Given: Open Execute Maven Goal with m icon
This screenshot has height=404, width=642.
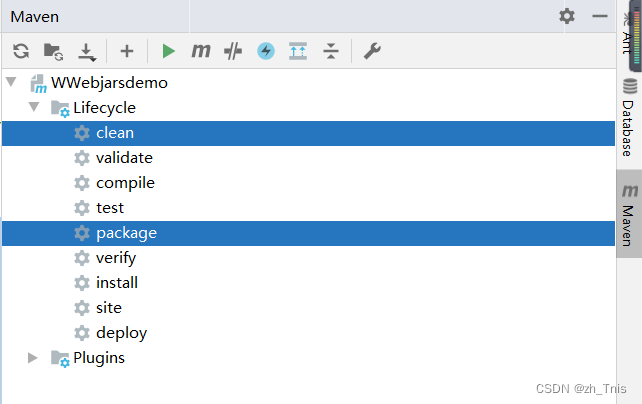Looking at the screenshot, I should pyautogui.click(x=201, y=51).
